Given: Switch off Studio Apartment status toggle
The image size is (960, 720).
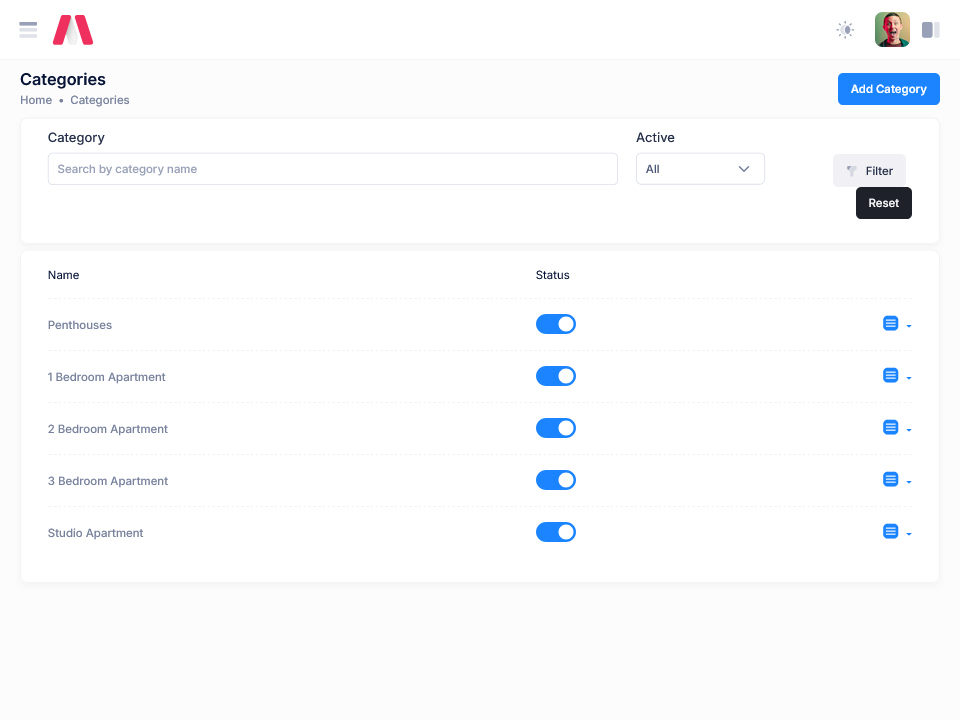Looking at the screenshot, I should [x=556, y=532].
